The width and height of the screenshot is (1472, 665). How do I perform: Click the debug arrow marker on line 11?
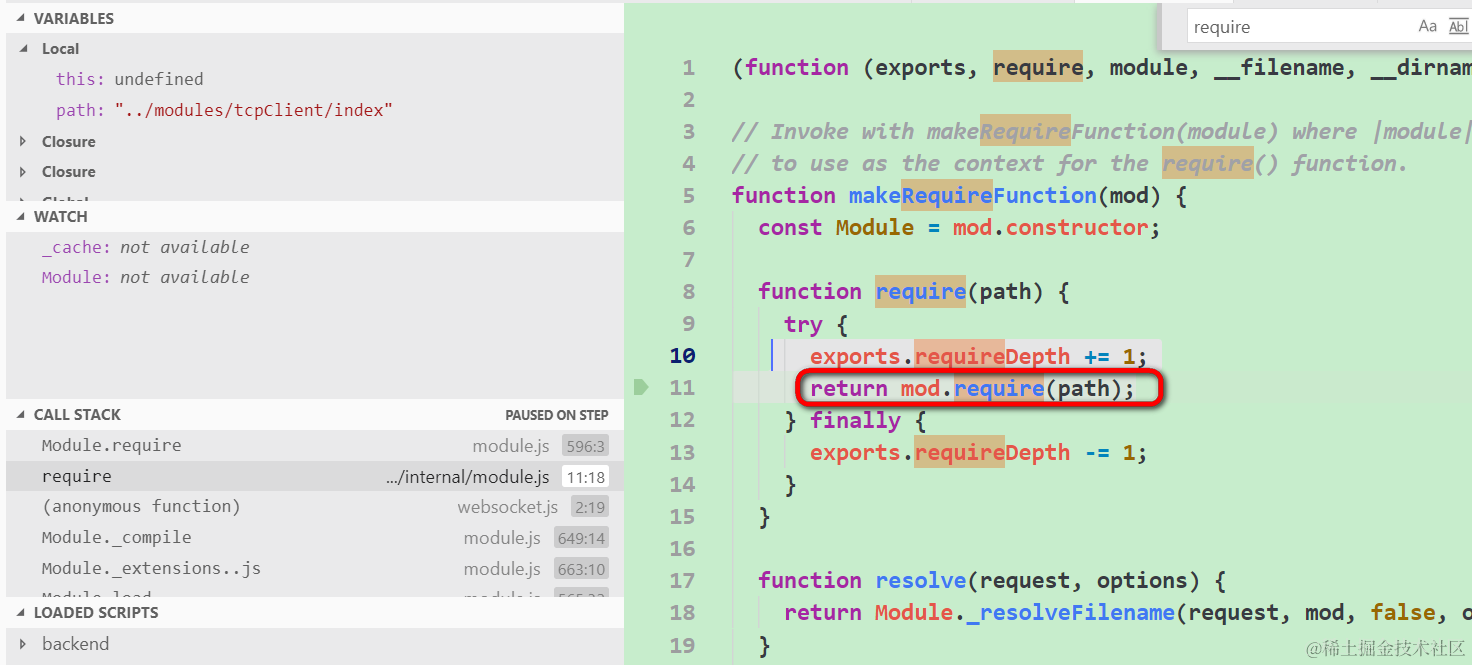click(x=641, y=387)
